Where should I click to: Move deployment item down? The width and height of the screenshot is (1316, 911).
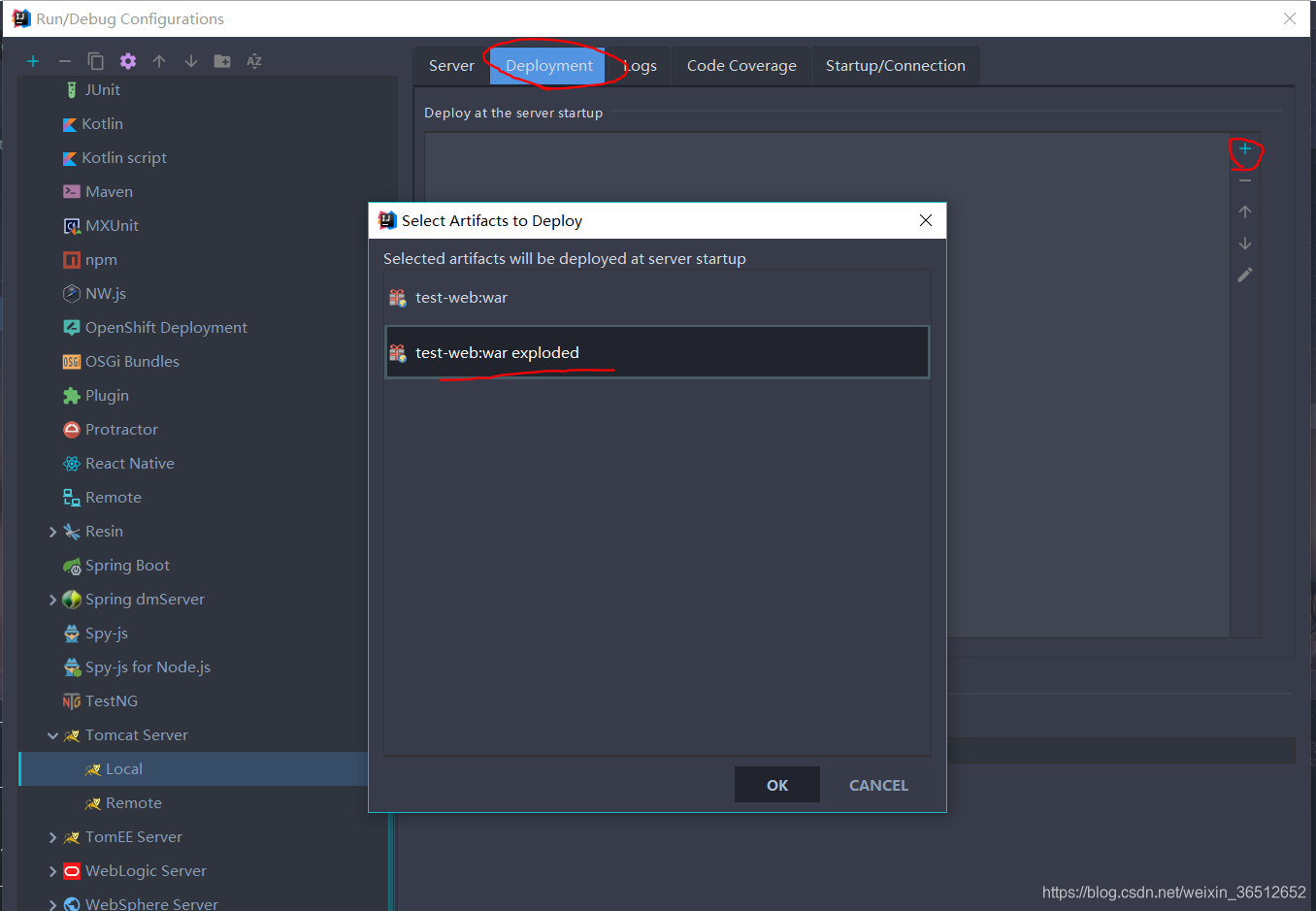1245,244
